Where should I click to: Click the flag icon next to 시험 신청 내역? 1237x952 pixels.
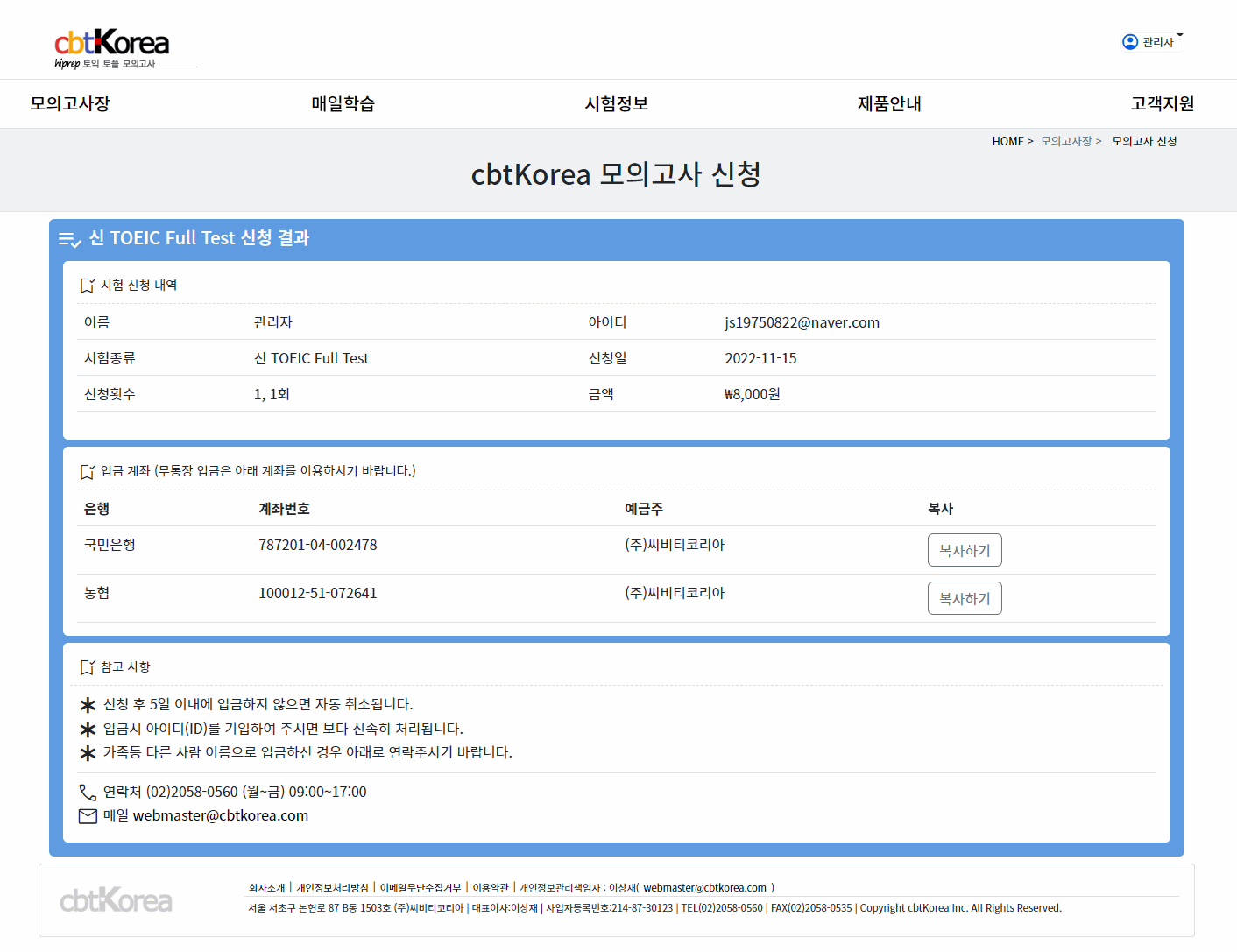87,286
